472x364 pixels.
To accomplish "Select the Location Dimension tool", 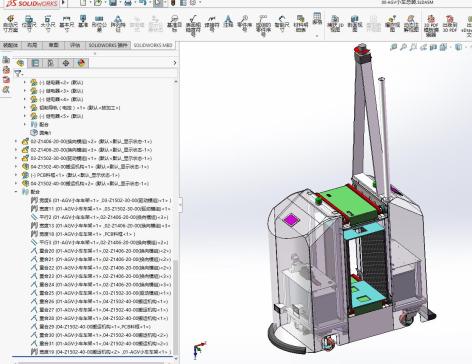I will click(29, 23).
